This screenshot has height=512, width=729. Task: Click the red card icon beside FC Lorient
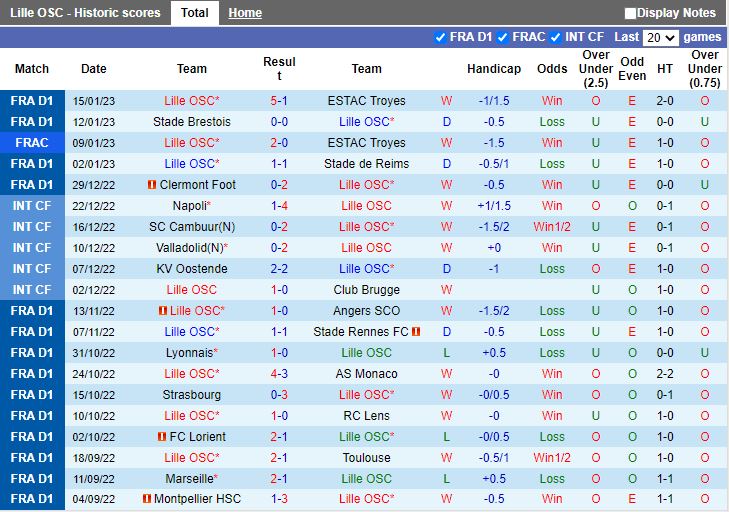tap(162, 437)
